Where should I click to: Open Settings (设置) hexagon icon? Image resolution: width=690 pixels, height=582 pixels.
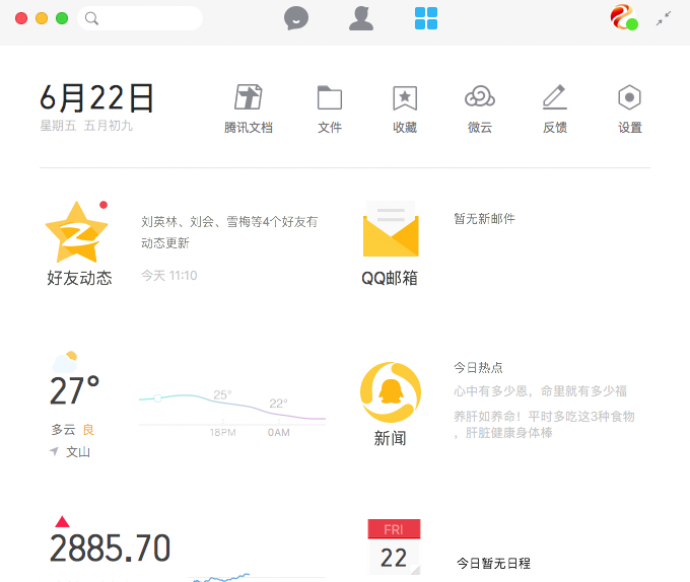[x=630, y=97]
